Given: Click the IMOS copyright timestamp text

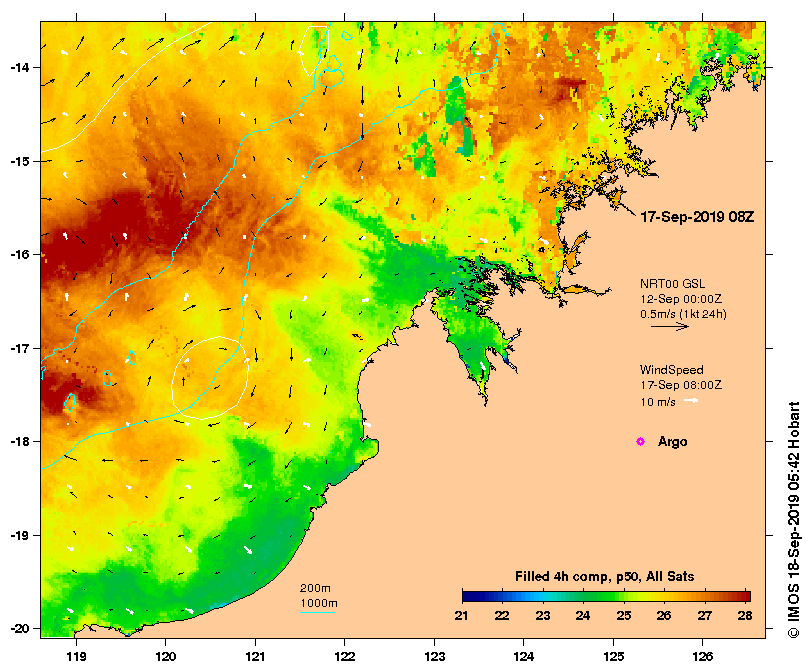Looking at the screenshot, I should click(794, 520).
